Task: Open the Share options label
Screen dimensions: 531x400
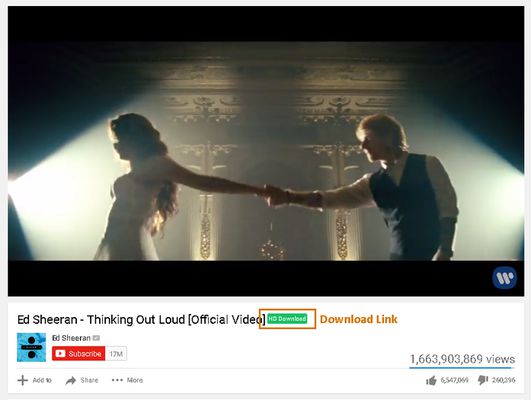Action: 89,380
